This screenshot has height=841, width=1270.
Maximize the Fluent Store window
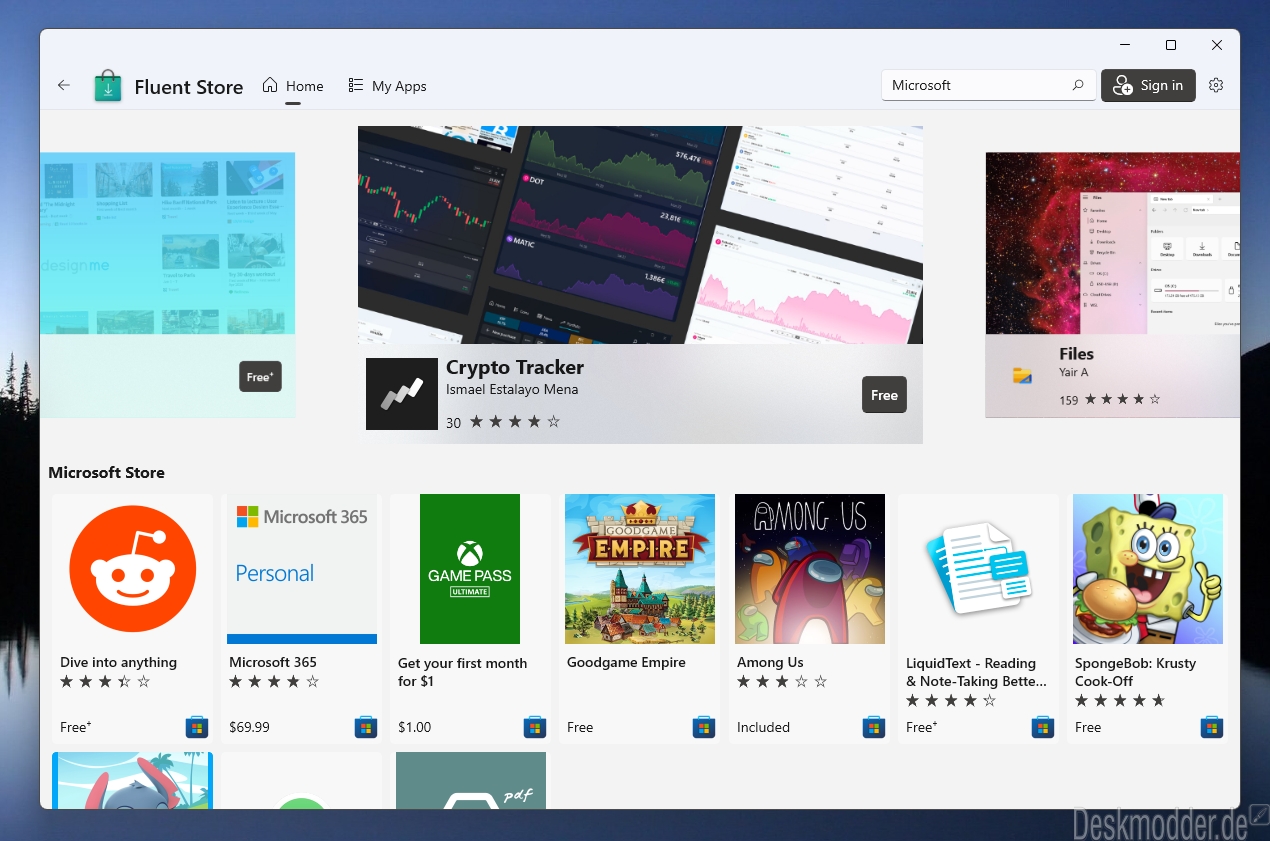point(1171,45)
